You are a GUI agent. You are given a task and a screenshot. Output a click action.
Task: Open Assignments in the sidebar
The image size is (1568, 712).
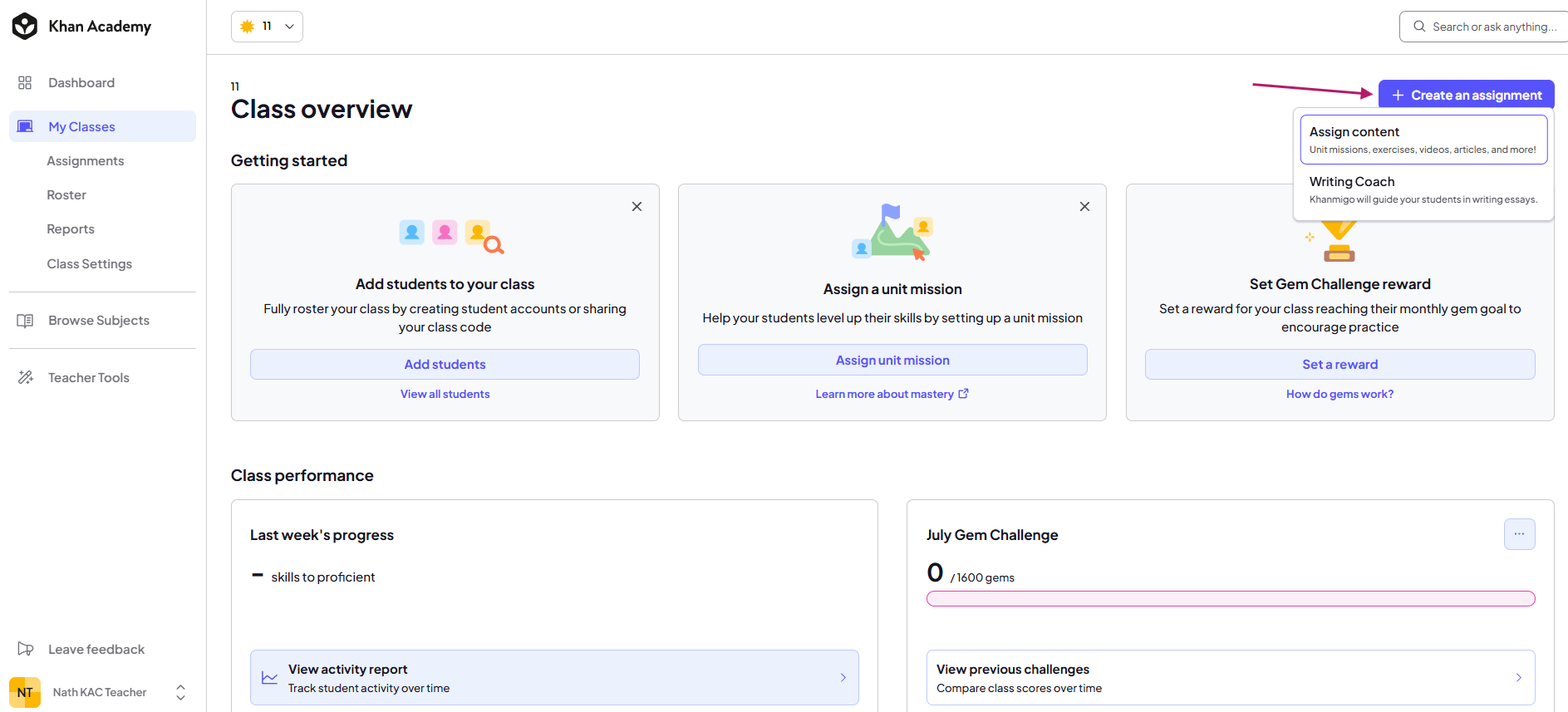[x=86, y=161]
